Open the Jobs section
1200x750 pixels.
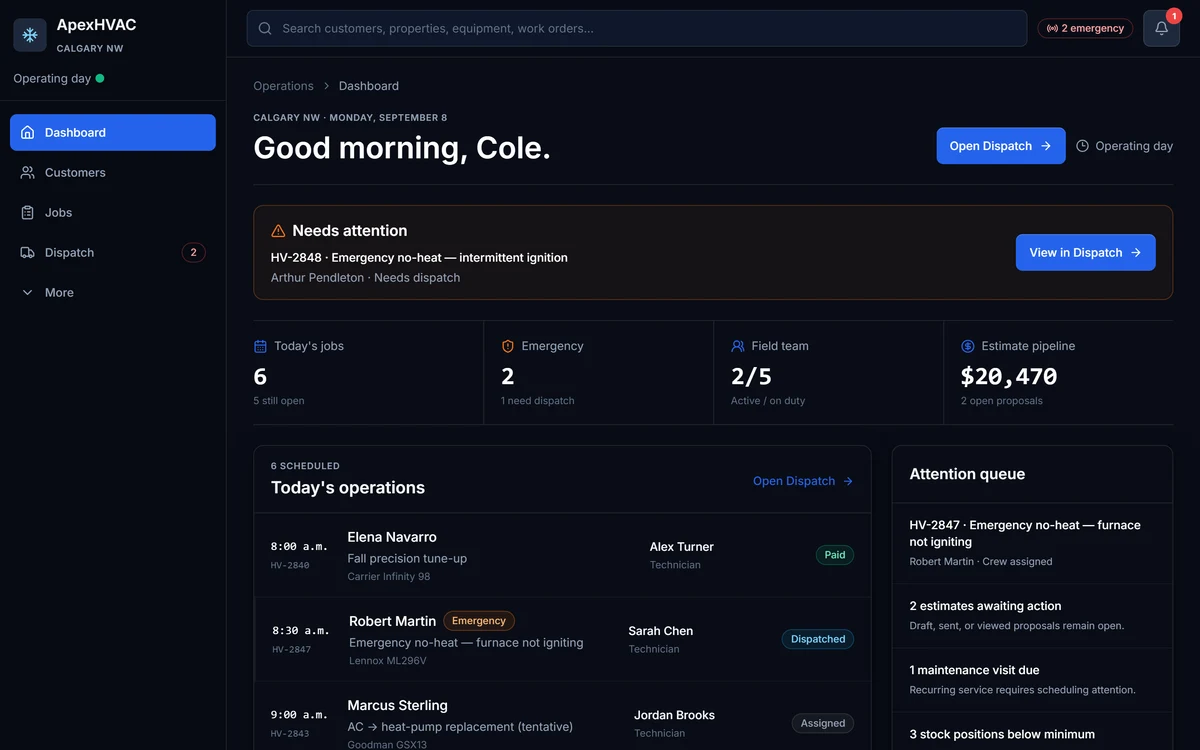pyautogui.click(x=113, y=213)
